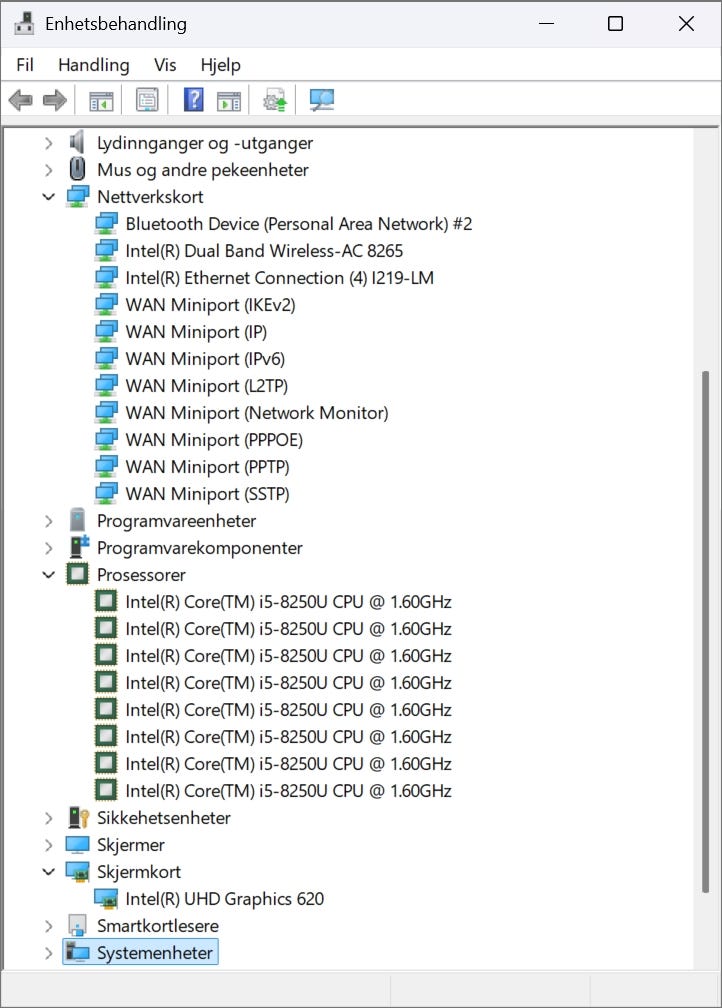
Task: Click the Forward arrow toolbar icon
Action: click(55, 100)
